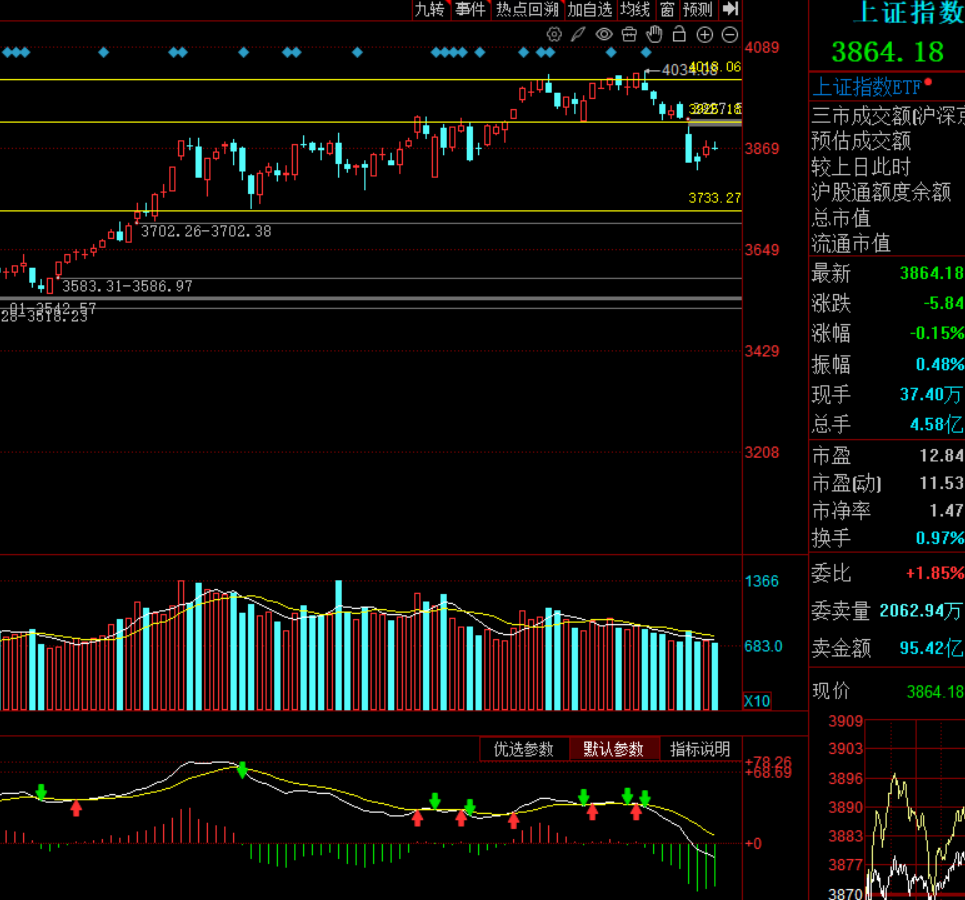The height and width of the screenshot is (900, 965).
Task: Open the 预测 forecast option
Action: coord(698,9)
